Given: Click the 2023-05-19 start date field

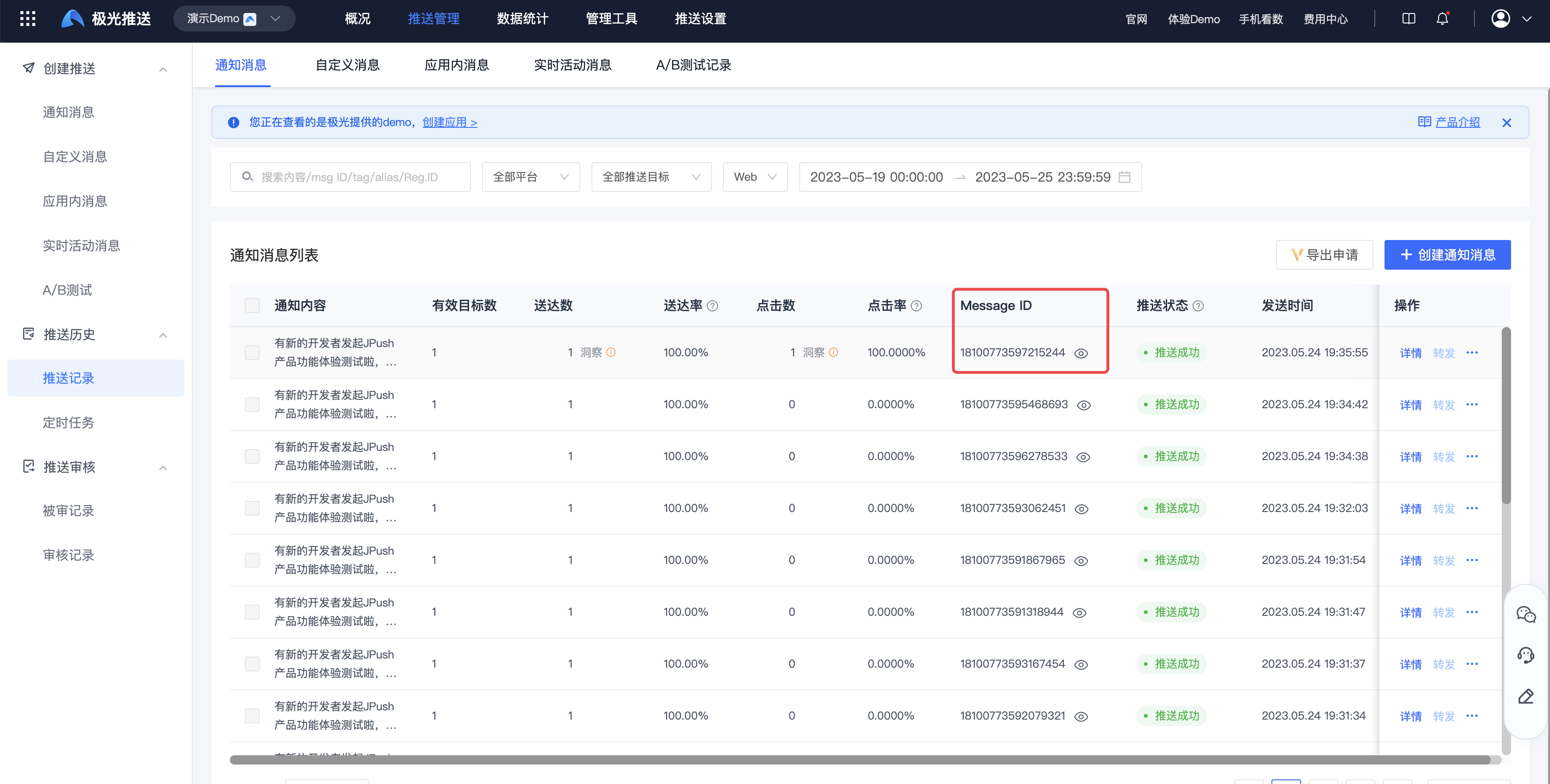Looking at the screenshot, I should pos(876,177).
